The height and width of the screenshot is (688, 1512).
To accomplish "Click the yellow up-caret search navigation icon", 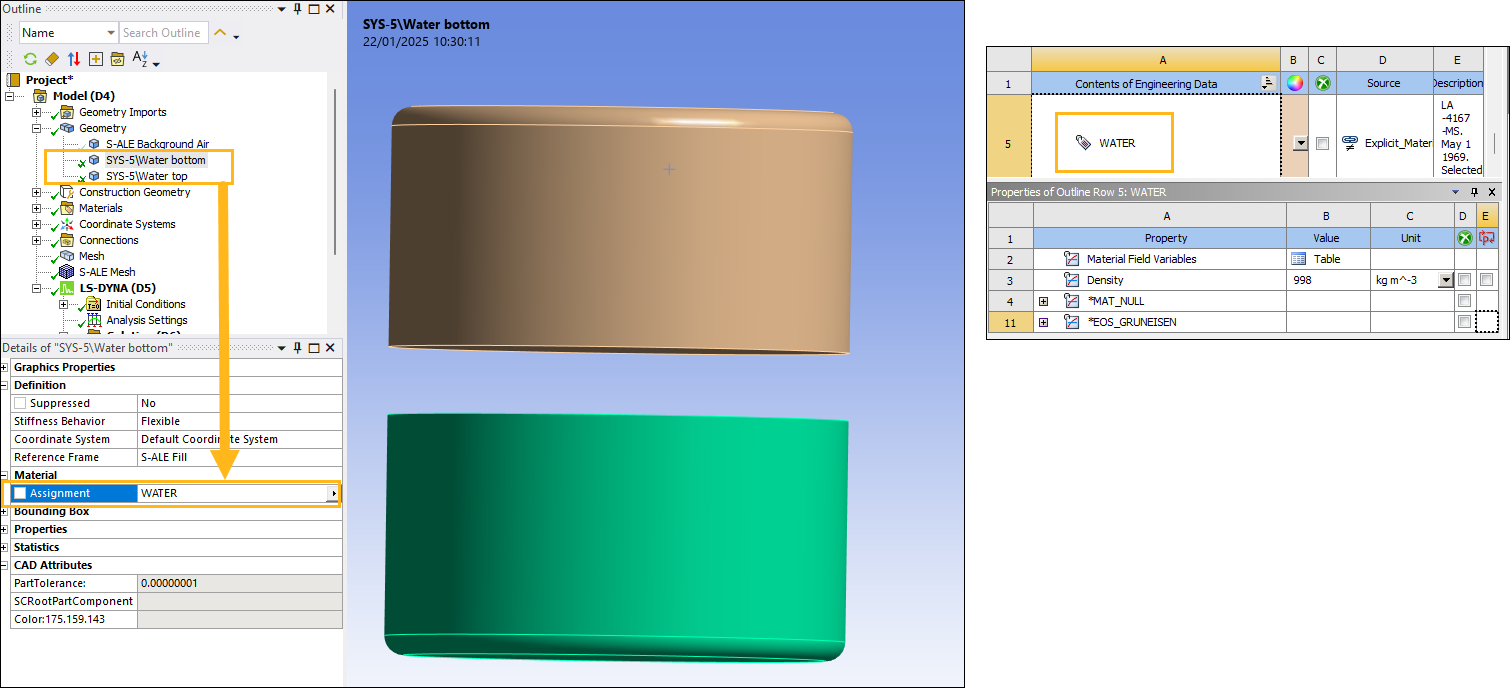I will 220,33.
